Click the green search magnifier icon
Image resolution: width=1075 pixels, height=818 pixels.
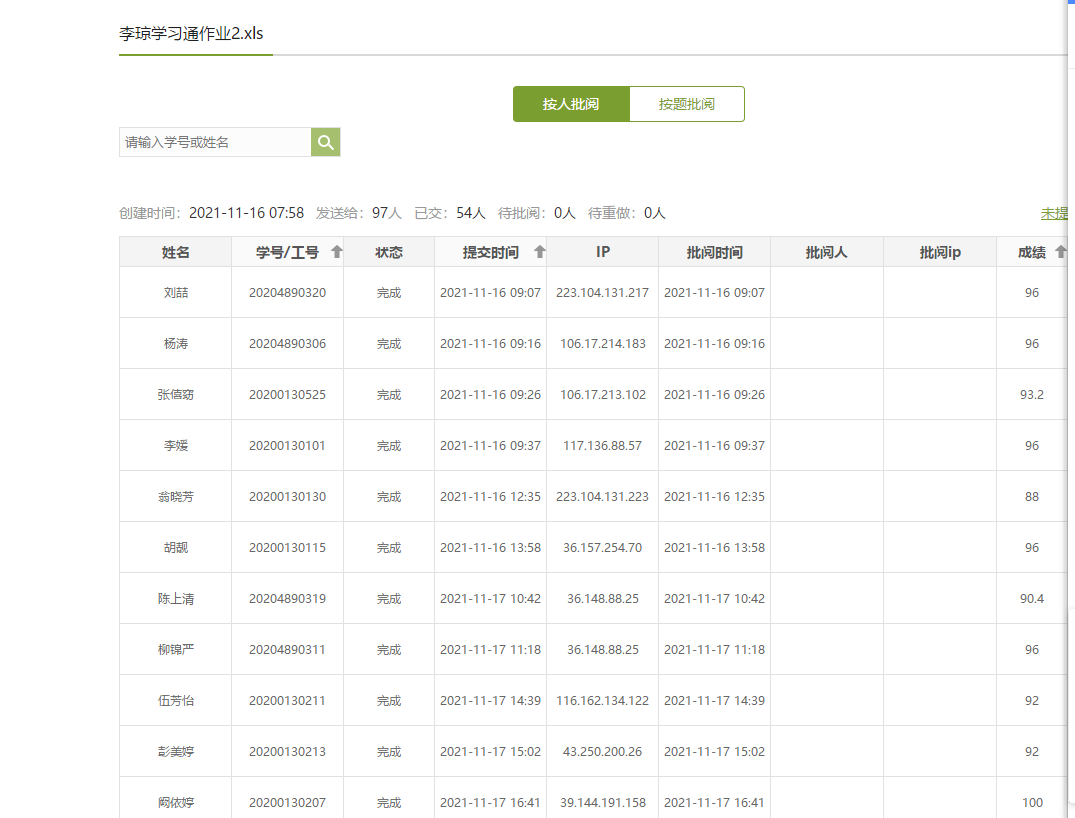[325, 142]
